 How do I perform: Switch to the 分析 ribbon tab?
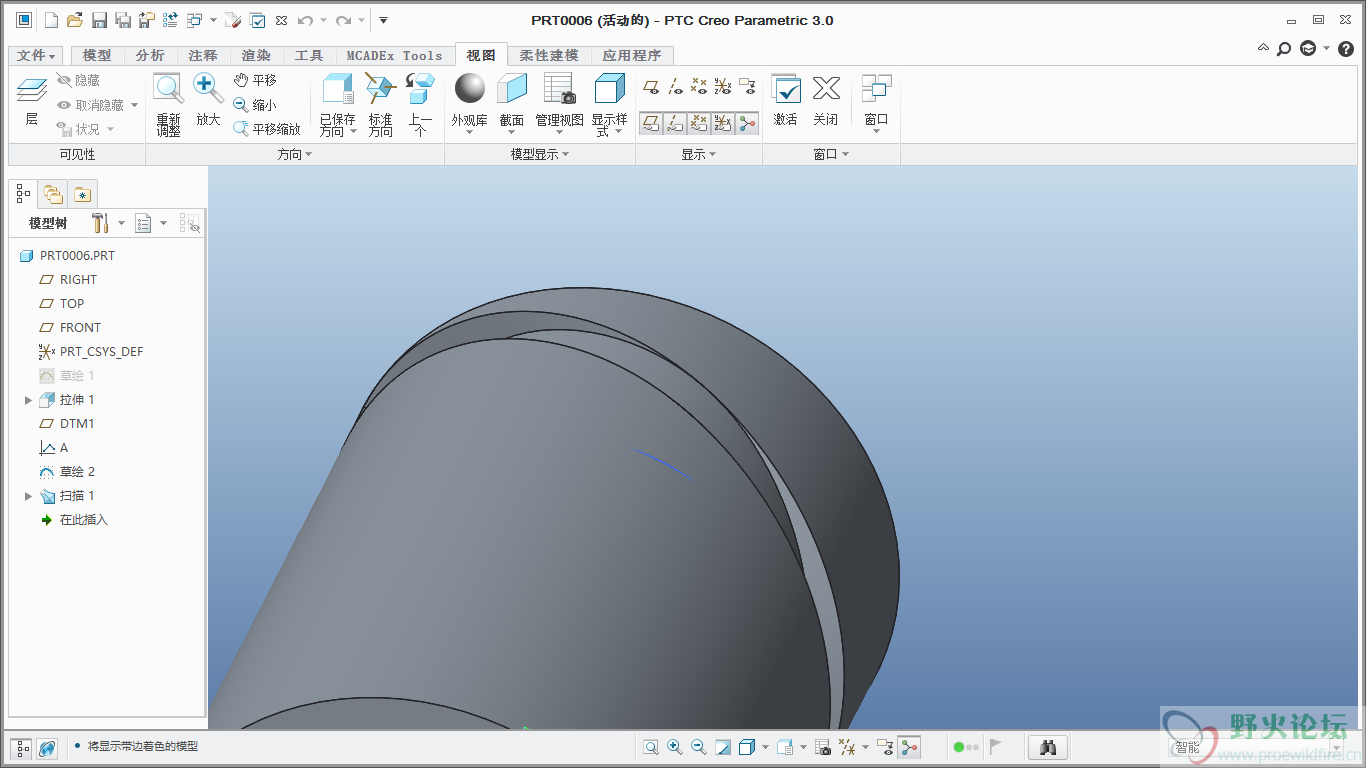150,56
